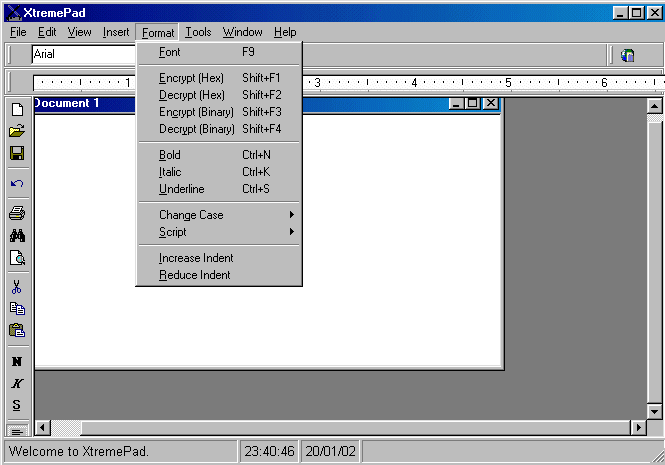Viewport: 665px width, 465px height.
Task: Click the globe icon in top toolbar
Action: (x=628, y=55)
